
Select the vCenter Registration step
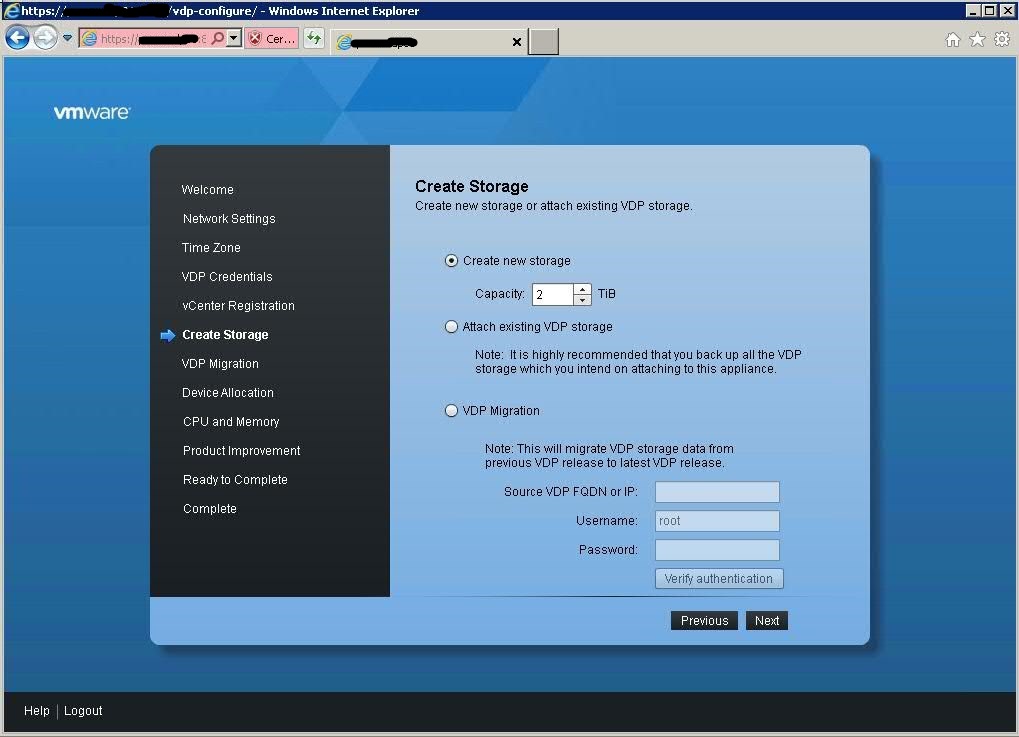point(239,305)
